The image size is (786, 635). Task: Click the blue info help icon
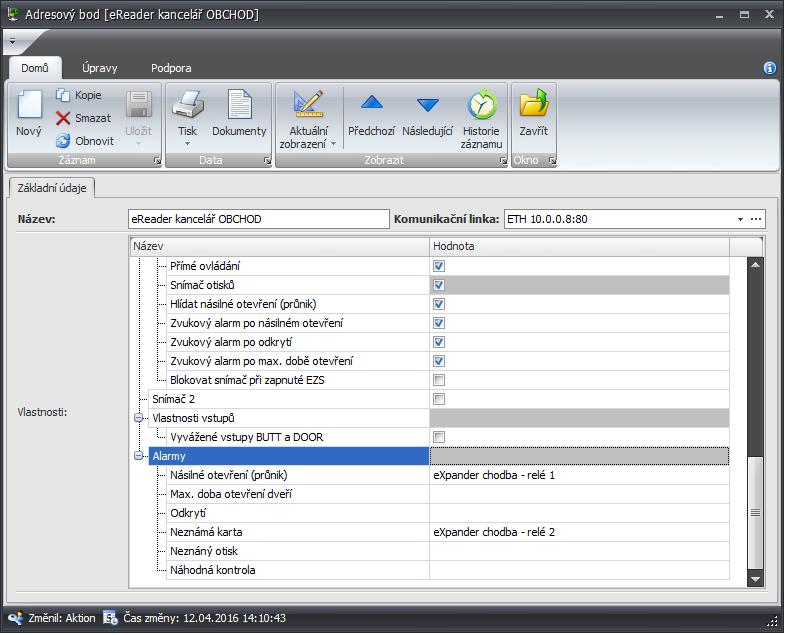(x=769, y=68)
